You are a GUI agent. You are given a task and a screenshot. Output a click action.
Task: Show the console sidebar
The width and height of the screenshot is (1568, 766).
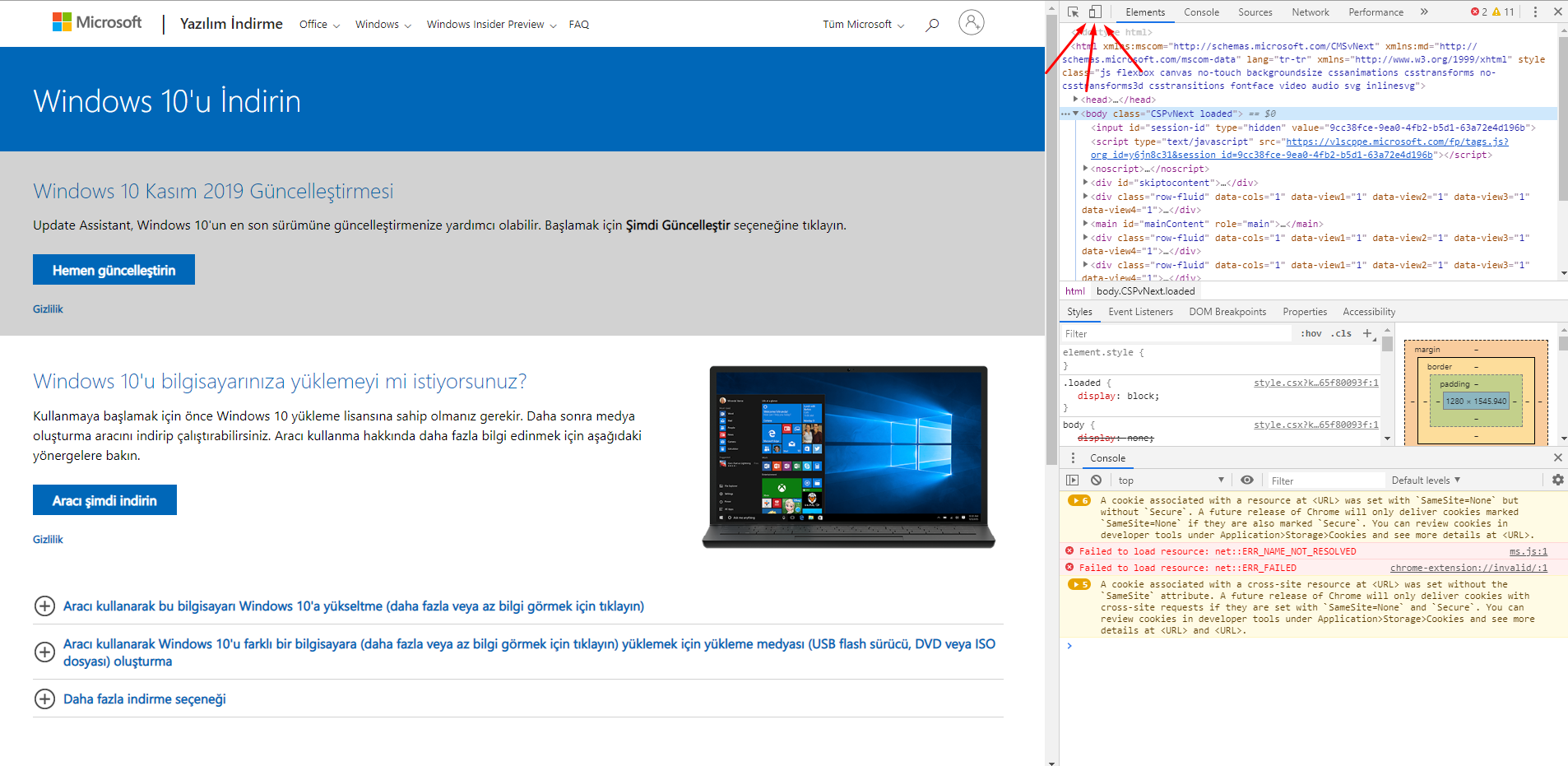1072,480
